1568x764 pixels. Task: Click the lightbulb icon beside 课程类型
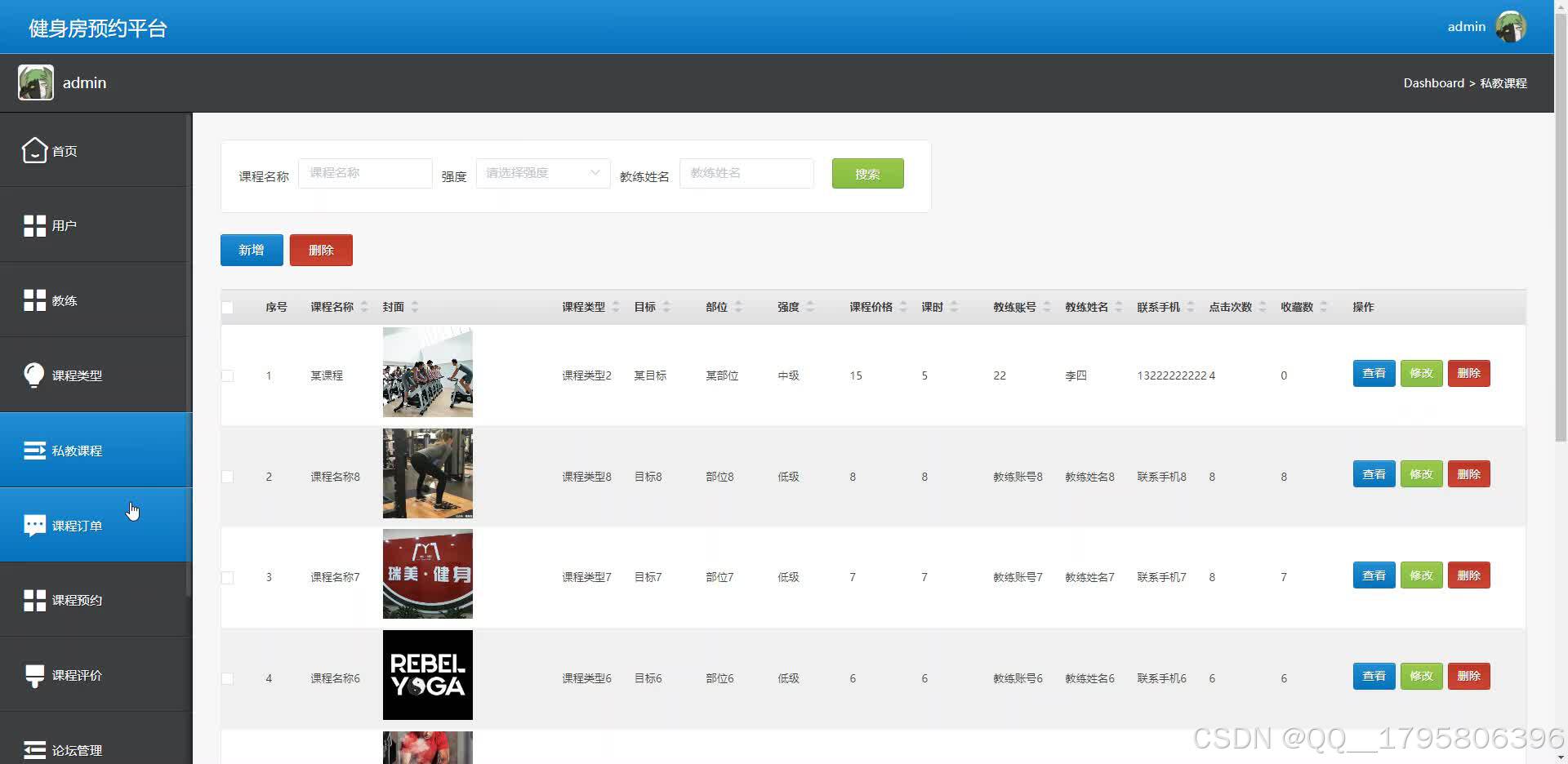(34, 375)
